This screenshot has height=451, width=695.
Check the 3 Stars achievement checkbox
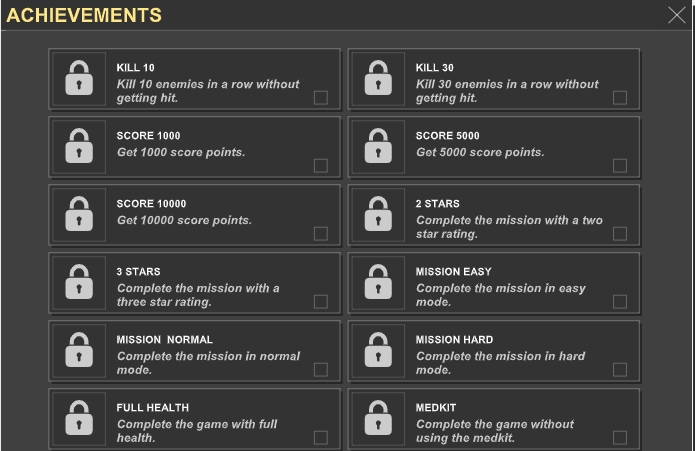pos(320,302)
